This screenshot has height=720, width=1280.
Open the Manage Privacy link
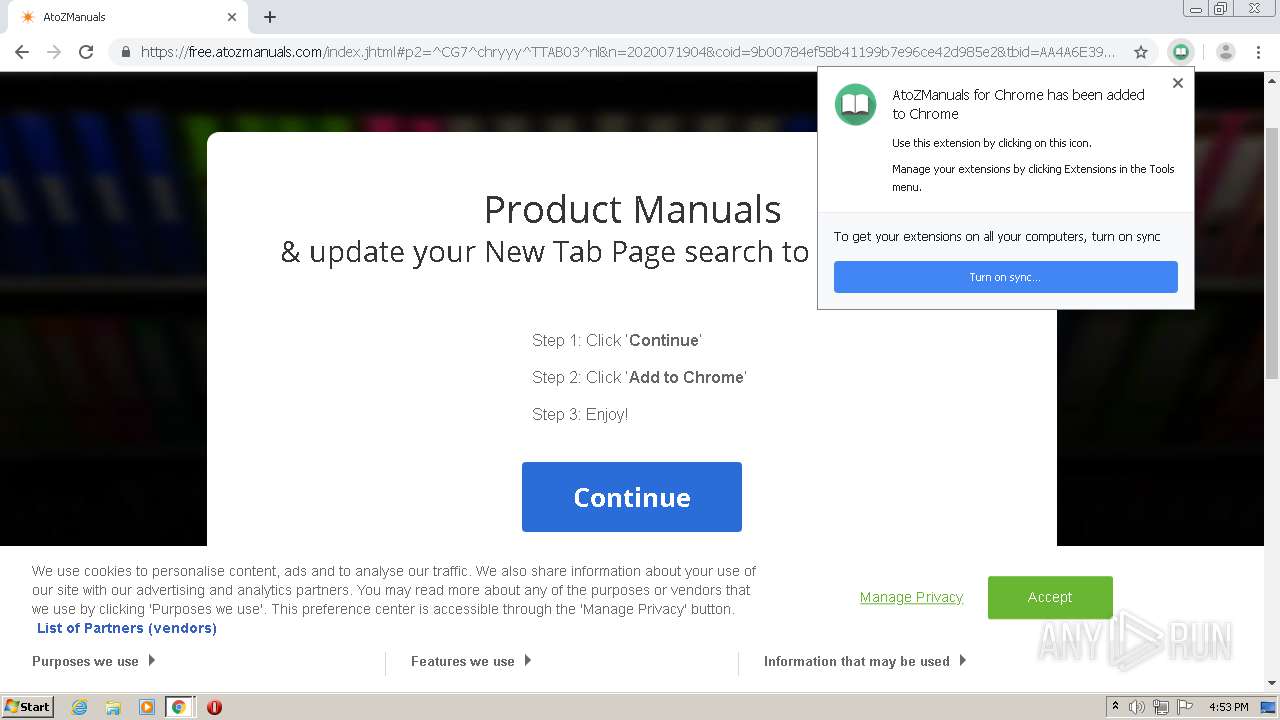[x=911, y=597]
